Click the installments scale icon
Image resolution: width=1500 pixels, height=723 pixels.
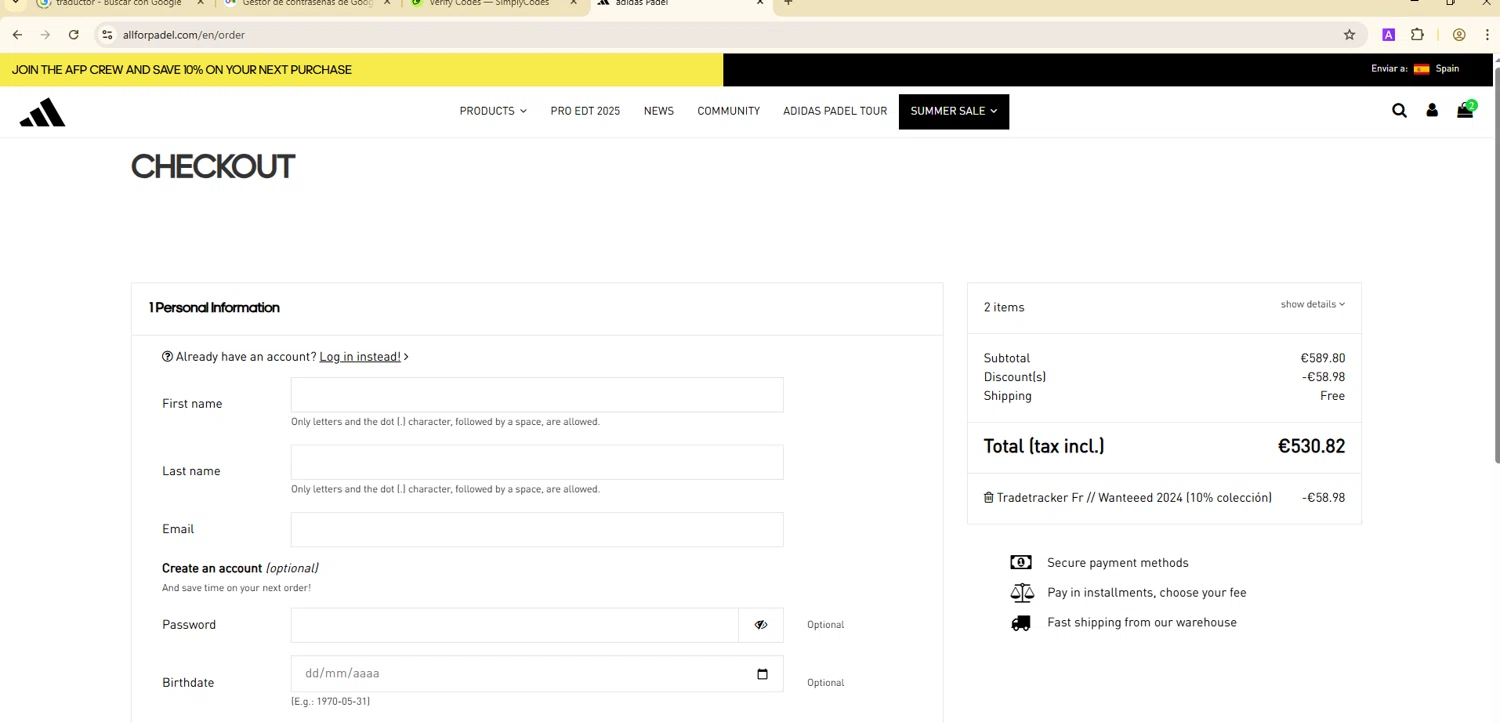tap(1022, 593)
